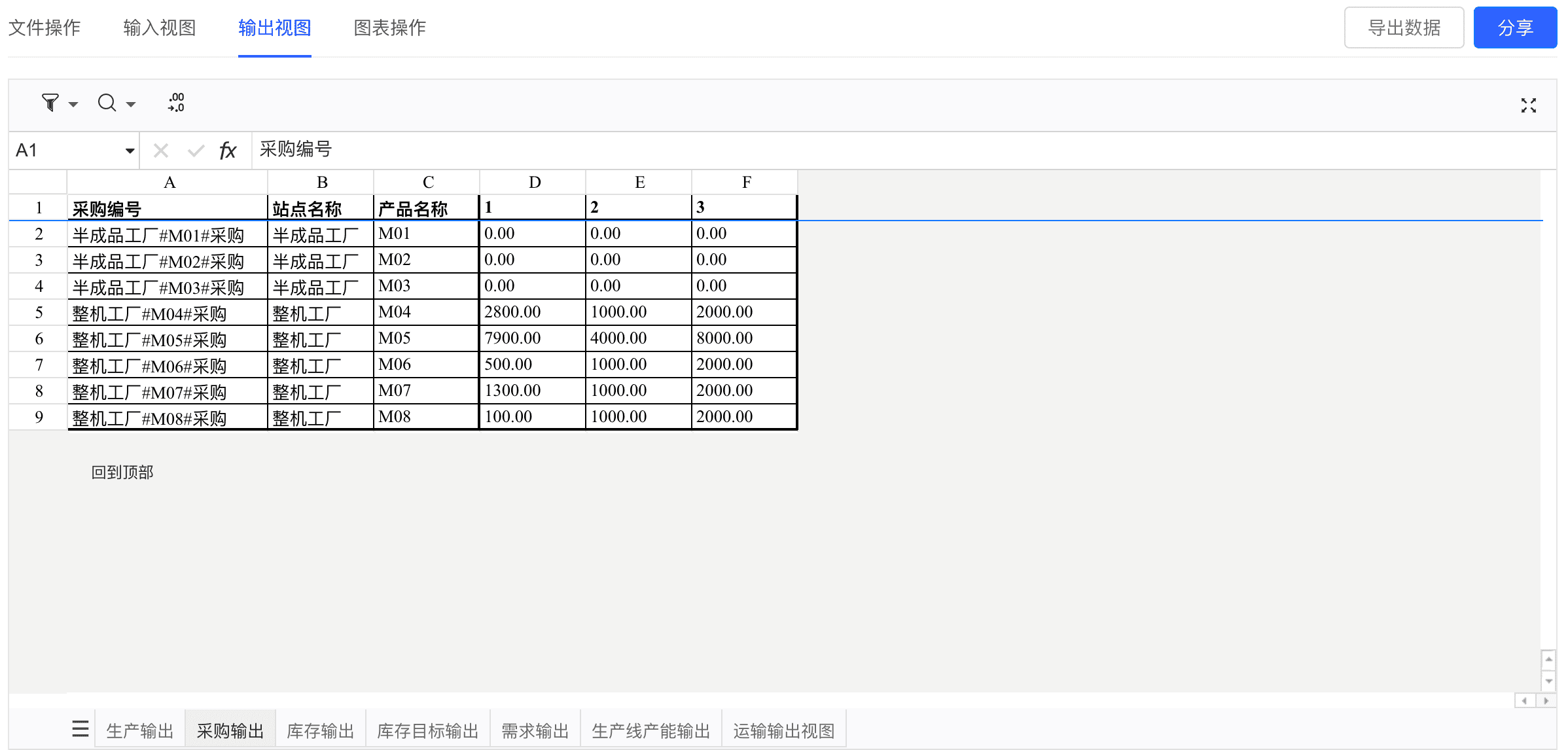
Task: Select the 100.00 value cell
Action: click(x=533, y=418)
